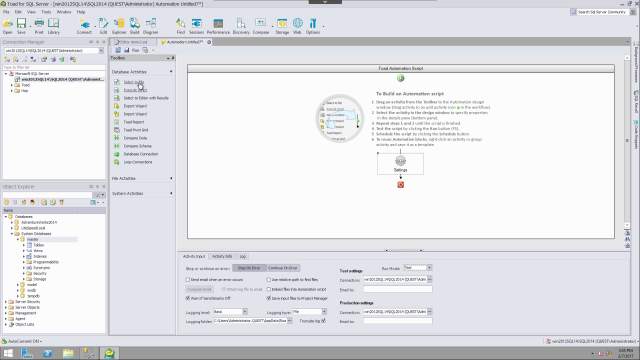
Task: Select the Import Wizard activity in Toolbox
Action: (x=135, y=114)
